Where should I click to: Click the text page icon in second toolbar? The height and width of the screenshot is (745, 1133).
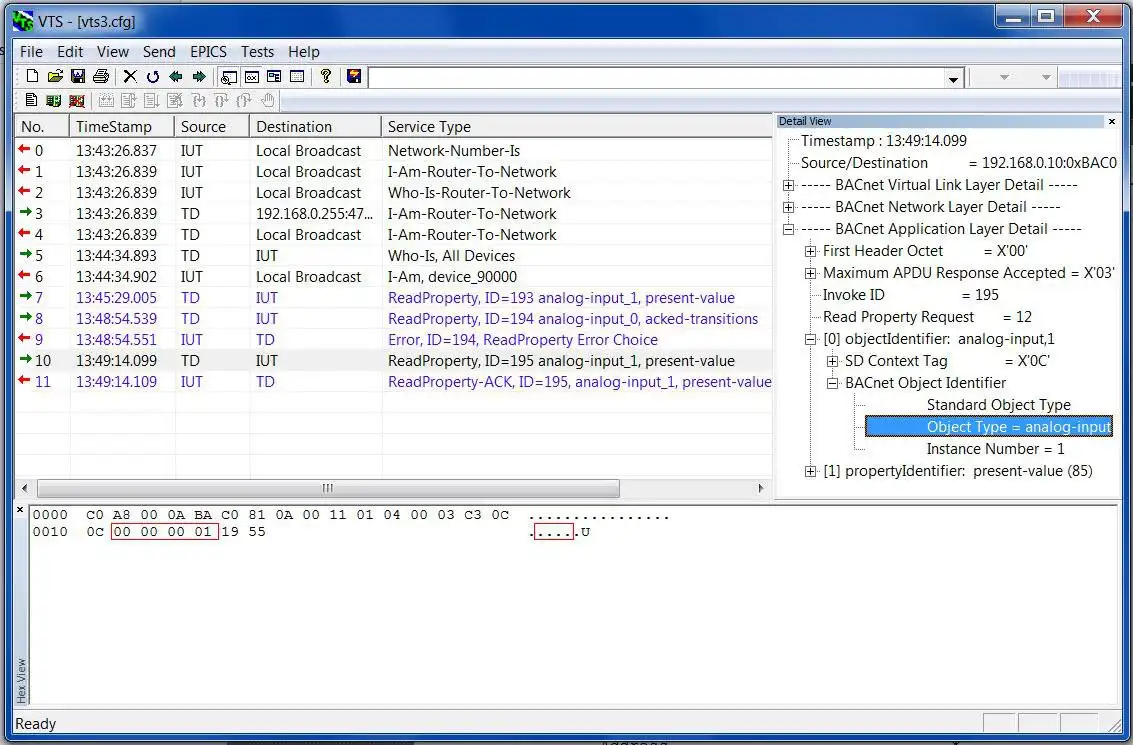(x=31, y=100)
